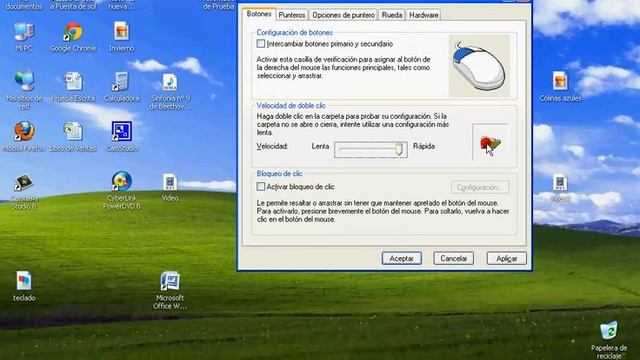
Task: Click the Cancelar button
Action: [x=453, y=258]
